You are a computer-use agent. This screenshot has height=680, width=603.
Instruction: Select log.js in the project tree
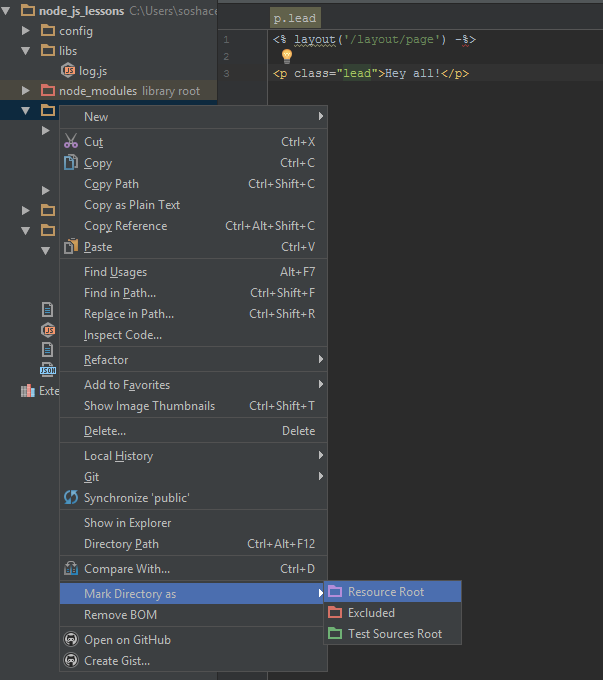click(93, 71)
